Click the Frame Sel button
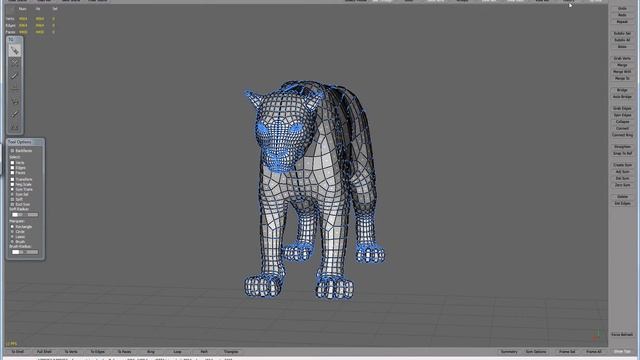This screenshot has width=640, height=360. click(567, 351)
